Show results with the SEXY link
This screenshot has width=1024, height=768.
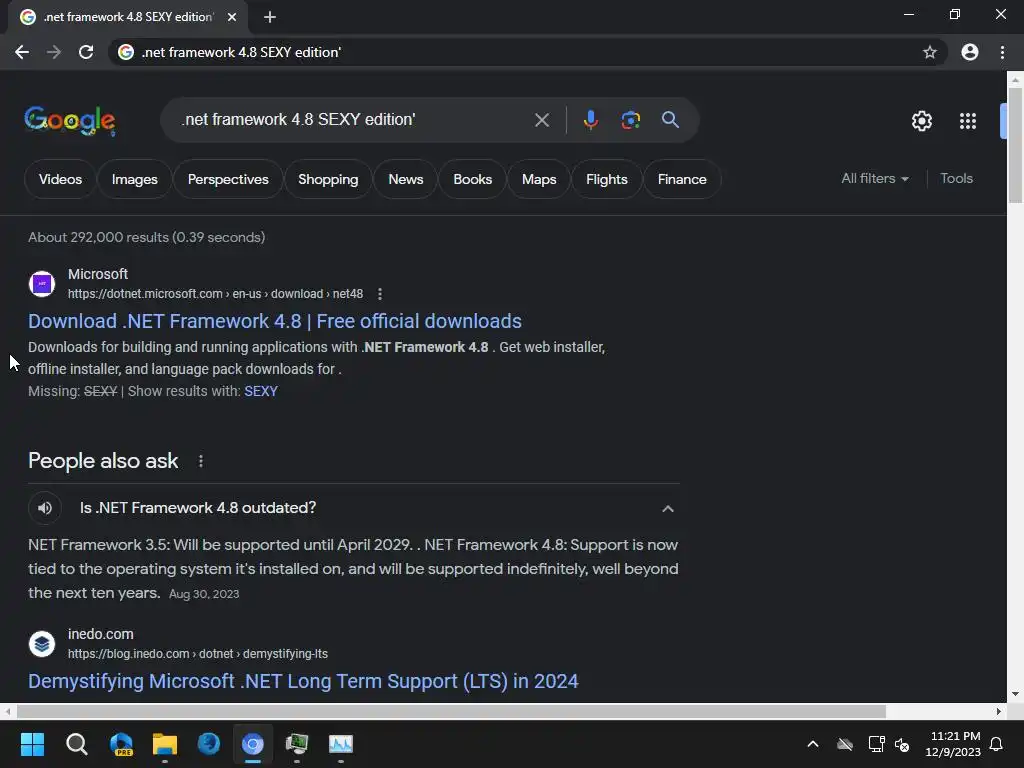(261, 391)
